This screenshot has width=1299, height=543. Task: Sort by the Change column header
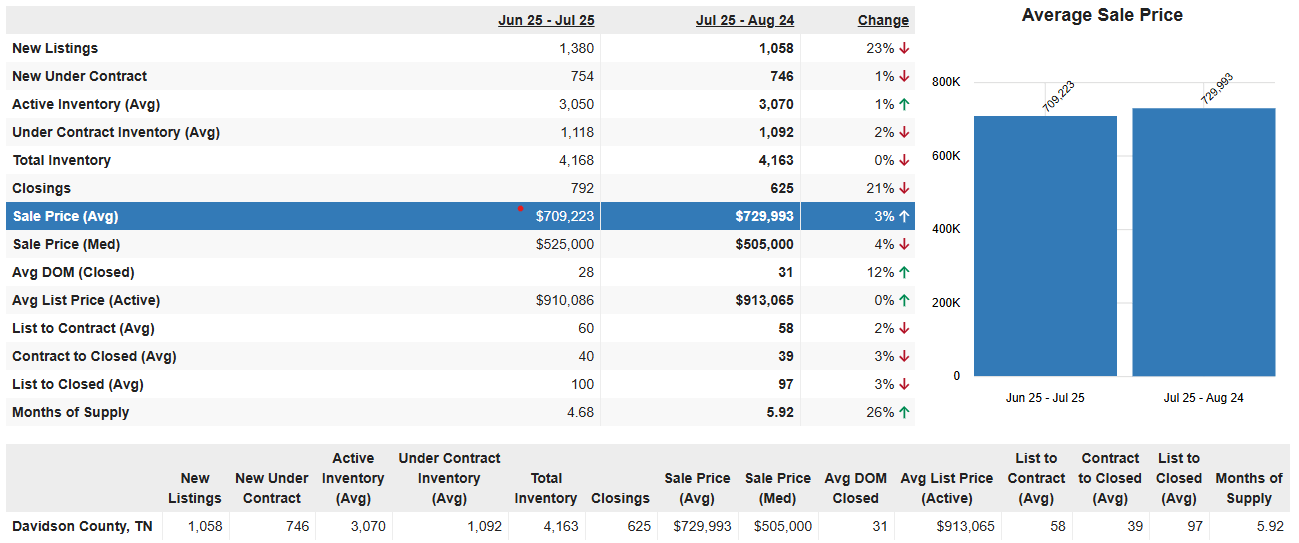(x=883, y=20)
